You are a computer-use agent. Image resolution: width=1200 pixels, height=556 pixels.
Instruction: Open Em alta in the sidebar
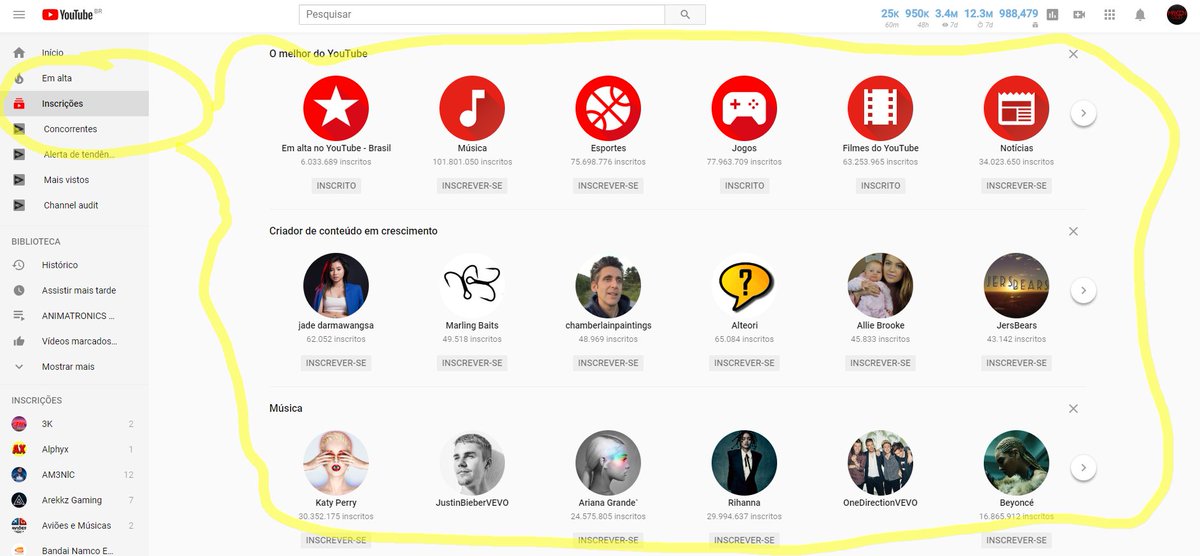[74, 78]
